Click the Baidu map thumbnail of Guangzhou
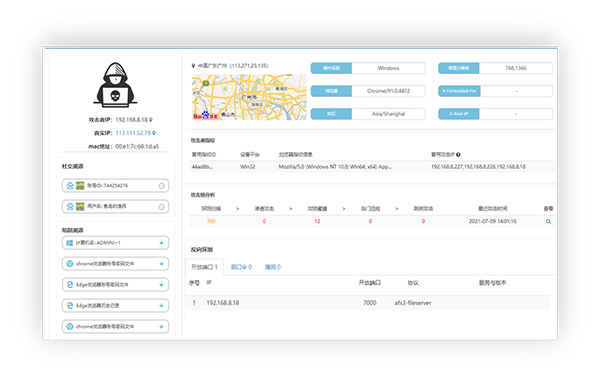Screen dimensions: 600x379 [x=249, y=97]
